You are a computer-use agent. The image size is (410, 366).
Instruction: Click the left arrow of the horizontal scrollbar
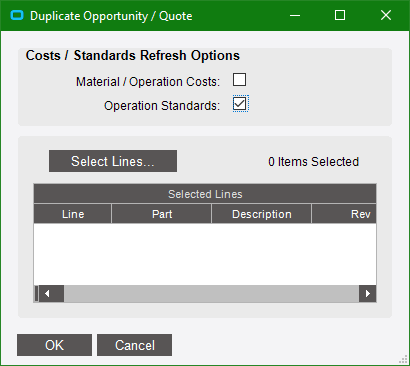(48, 294)
